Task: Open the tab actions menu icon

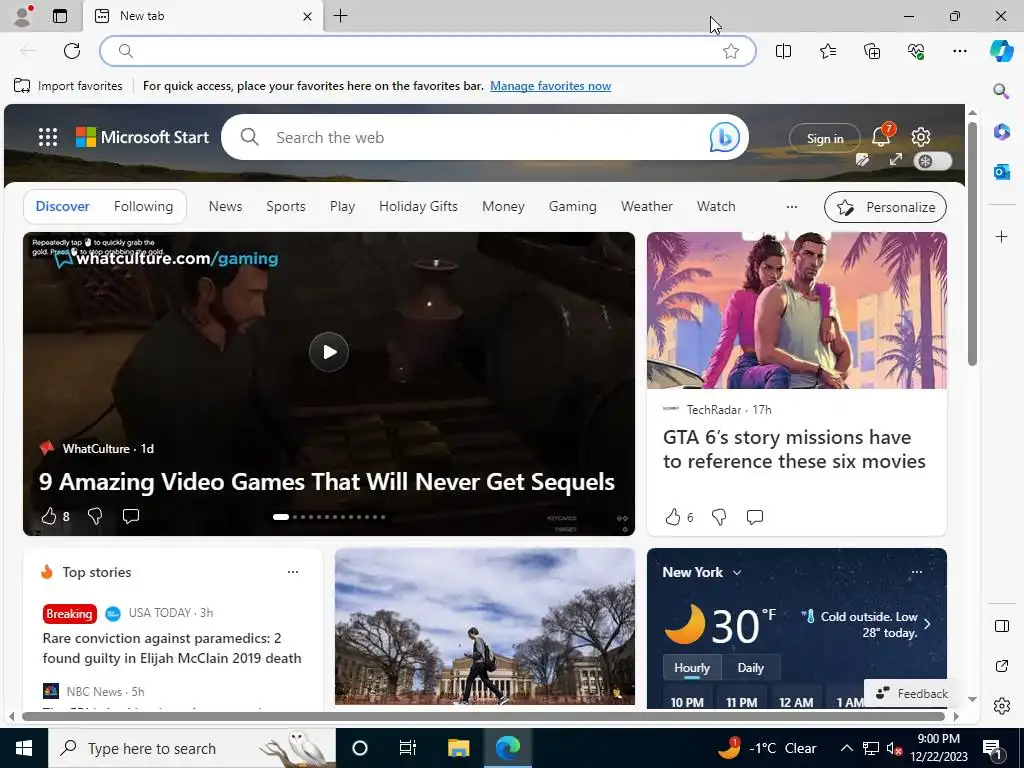Action: 60,16
